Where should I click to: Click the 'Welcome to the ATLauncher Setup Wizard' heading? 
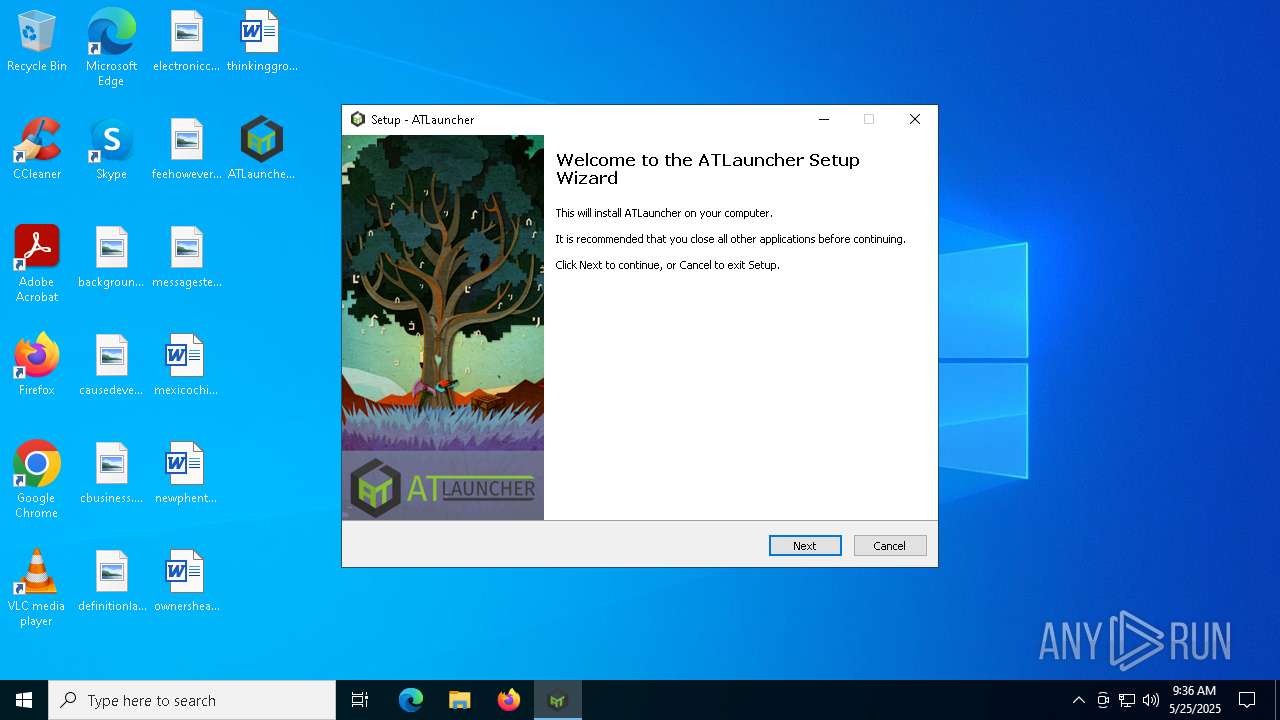pyautogui.click(x=707, y=169)
